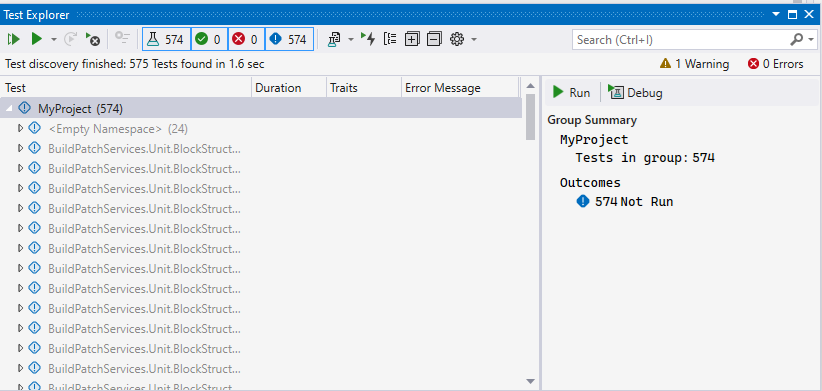Select the MyProject (574) row
The image size is (822, 391).
point(261,108)
